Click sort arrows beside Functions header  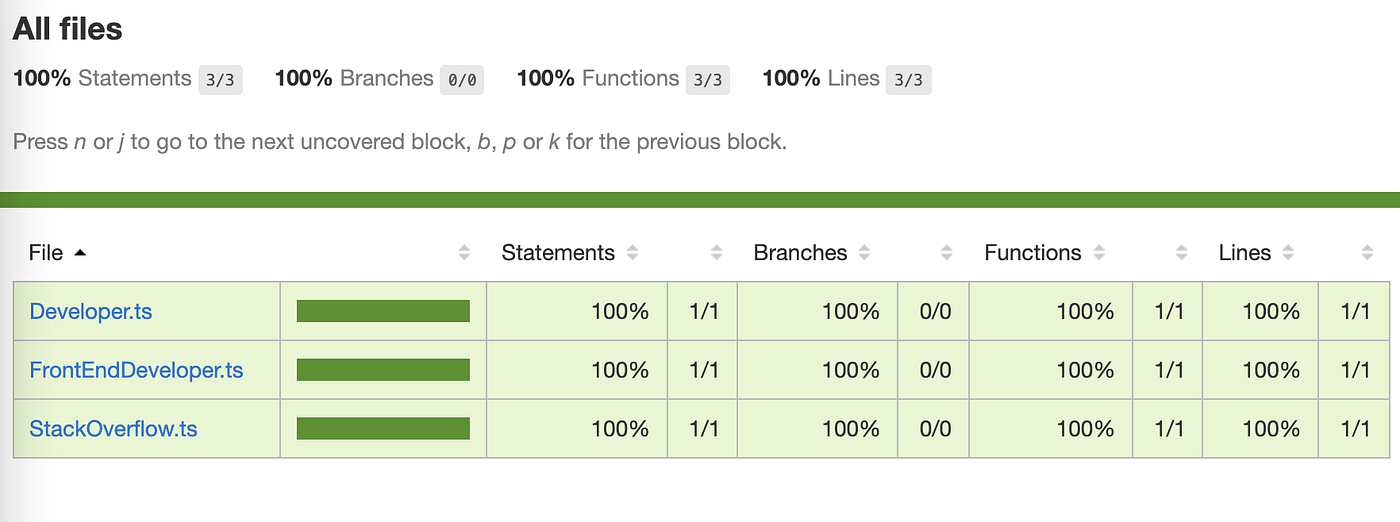click(1098, 253)
